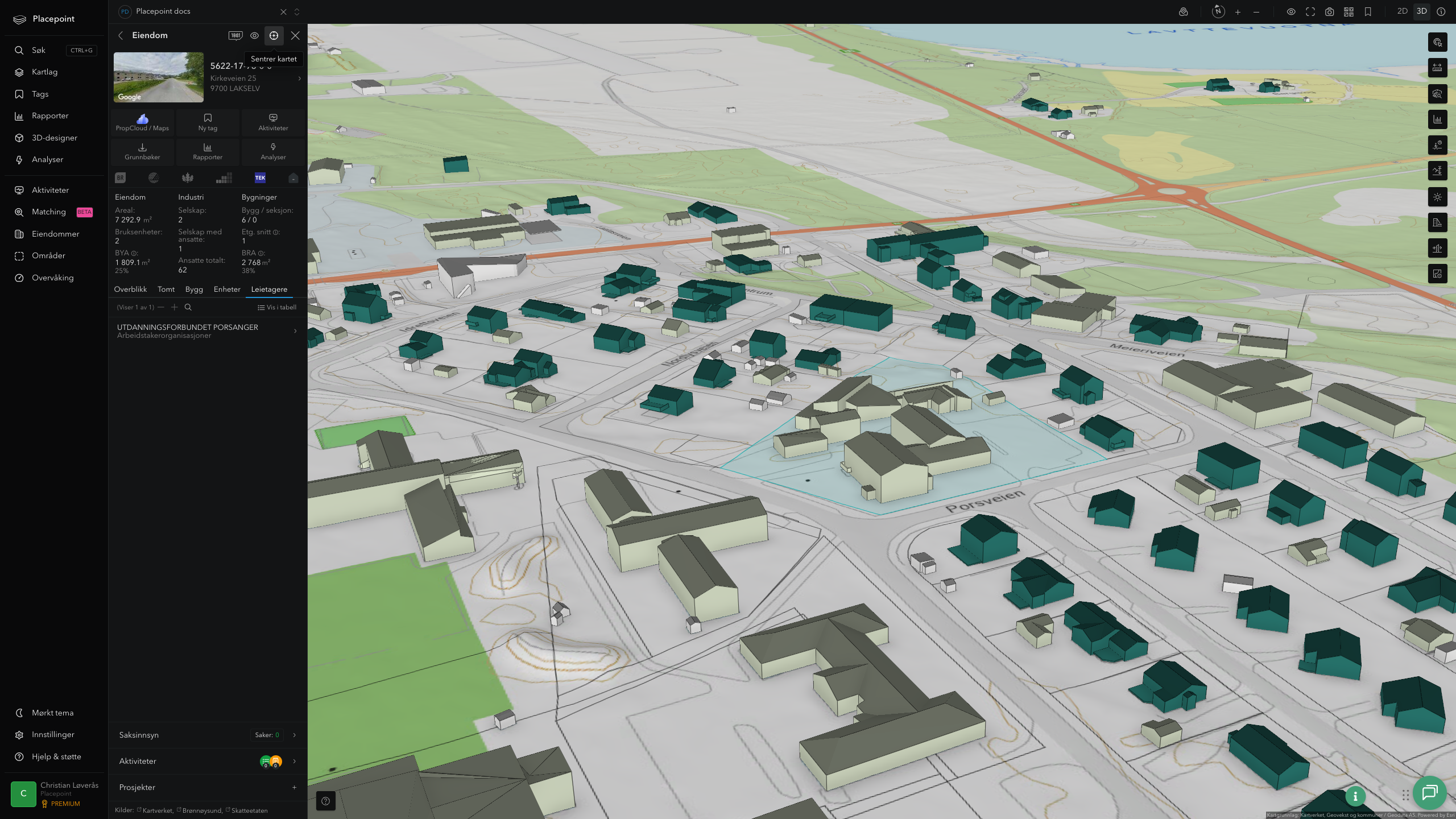Open the building height analysis tool
Viewport: 1456px width, 819px height.
pos(1437,223)
